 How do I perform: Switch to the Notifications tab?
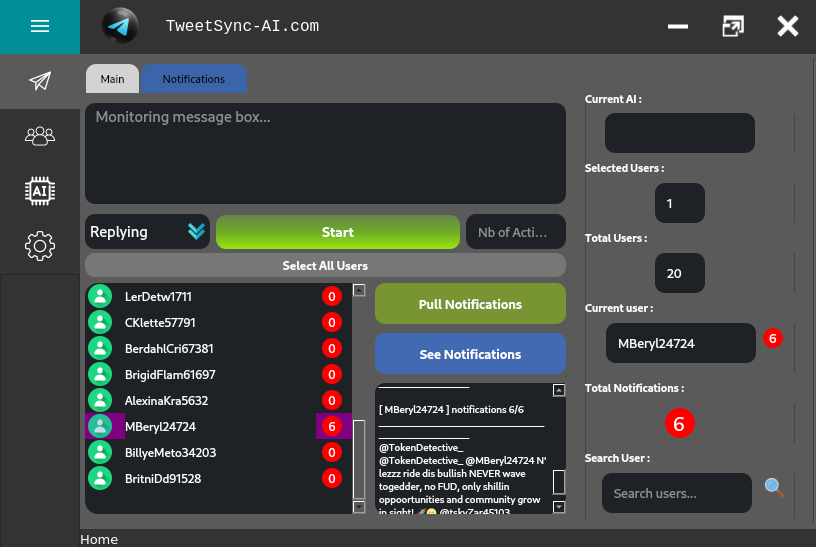click(x=194, y=79)
